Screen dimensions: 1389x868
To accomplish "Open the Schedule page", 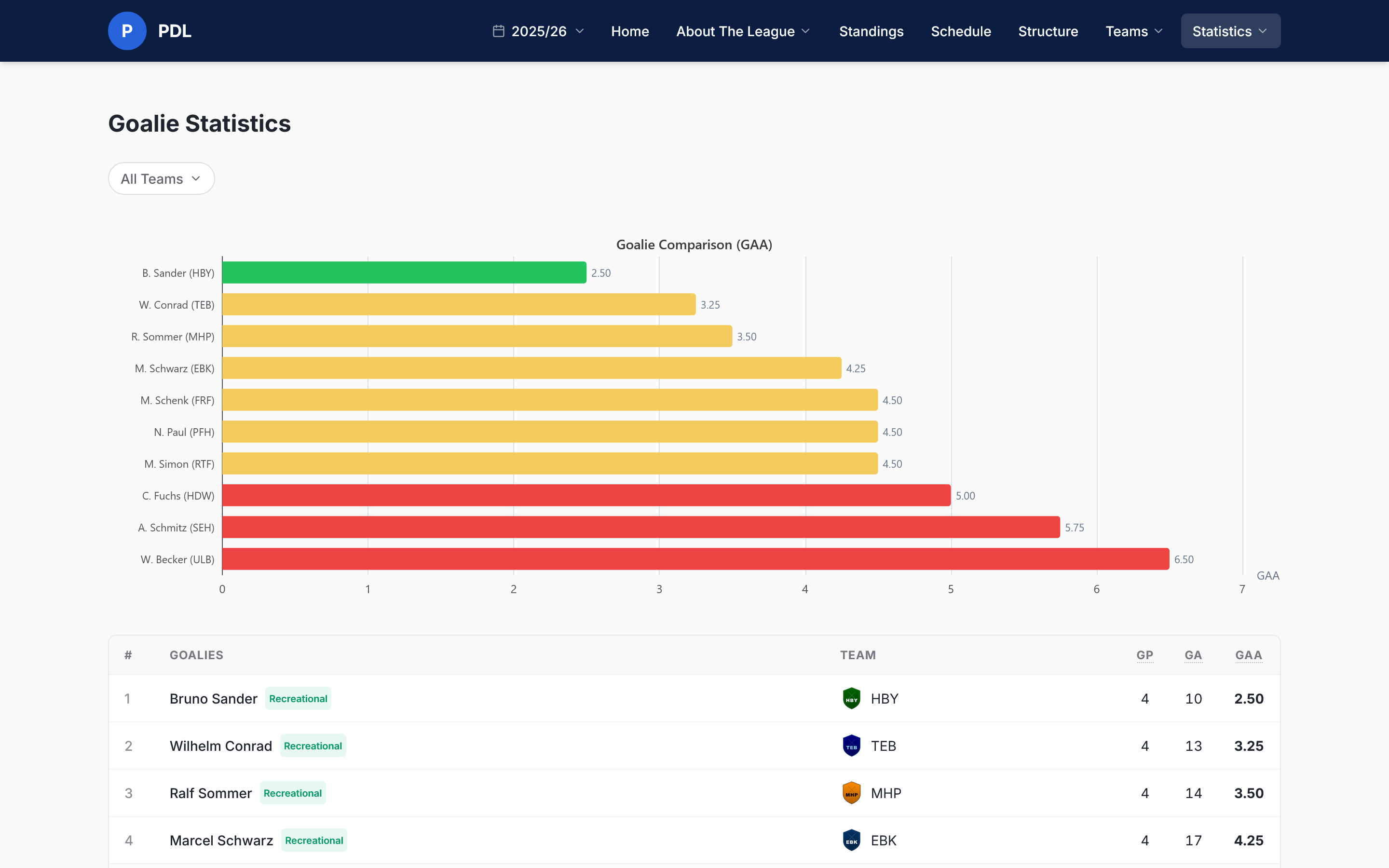I will click(961, 31).
